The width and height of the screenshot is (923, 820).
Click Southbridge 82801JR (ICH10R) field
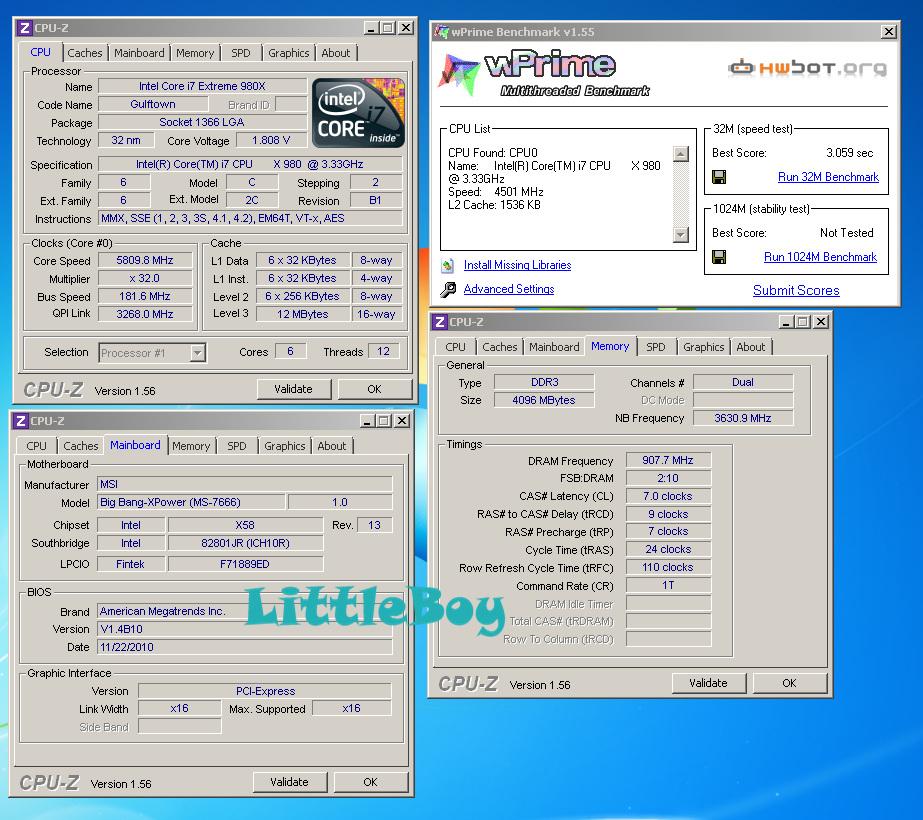245,543
